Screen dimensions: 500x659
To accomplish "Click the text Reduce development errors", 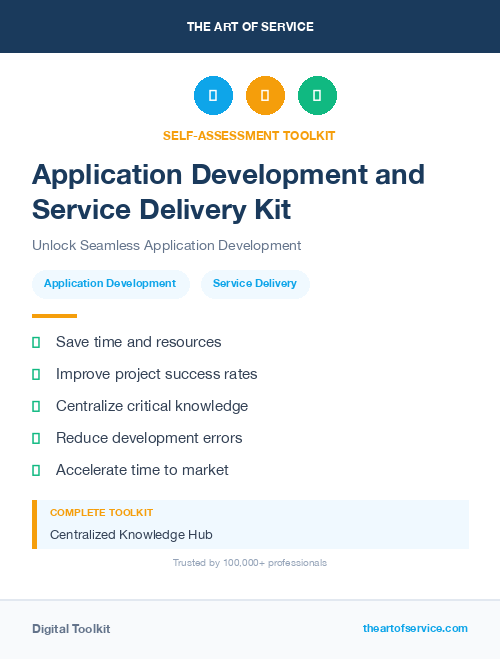I will (x=149, y=438).
